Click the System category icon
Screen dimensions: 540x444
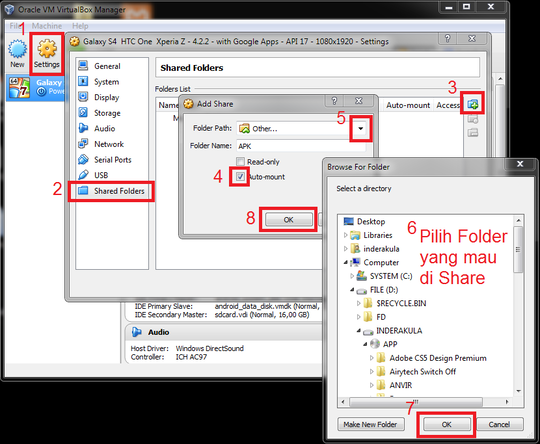click(x=83, y=81)
